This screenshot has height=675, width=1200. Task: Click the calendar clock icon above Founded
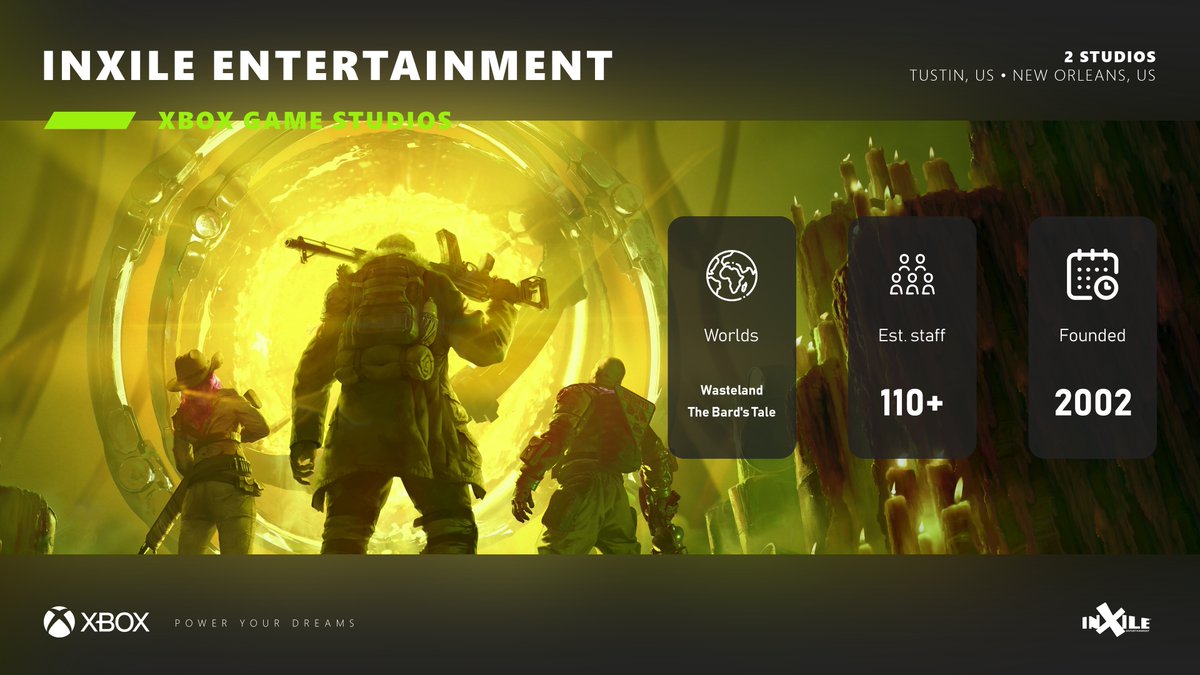tap(1092, 275)
